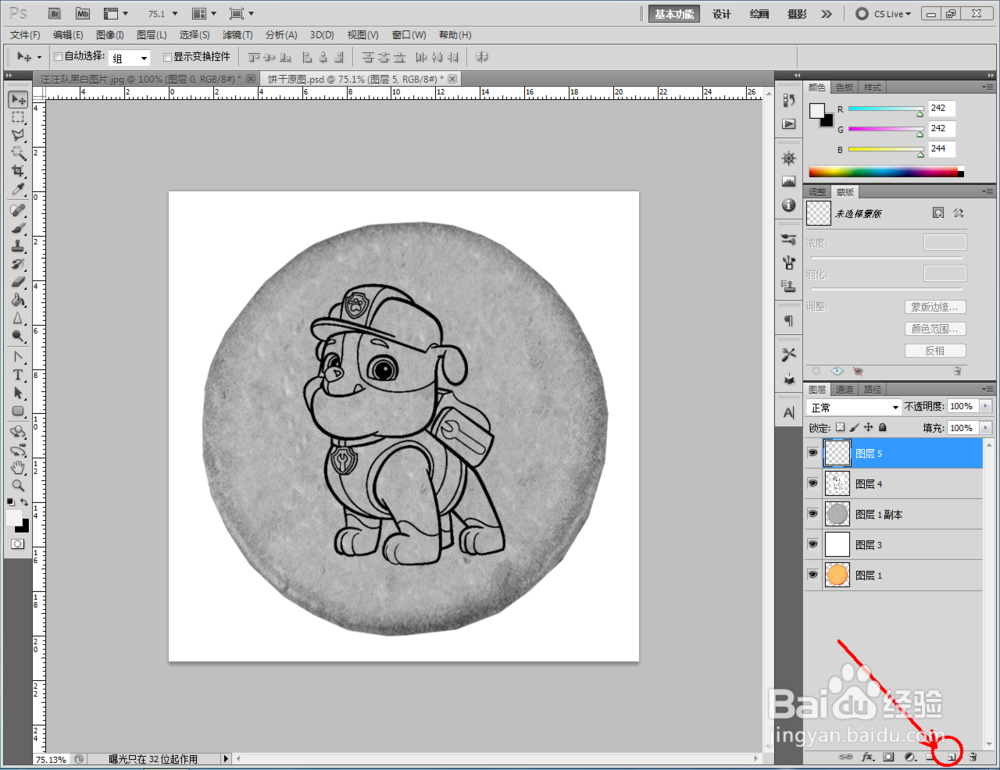Click the 蒙版边缘... button
This screenshot has height=770, width=1000.
935,307
